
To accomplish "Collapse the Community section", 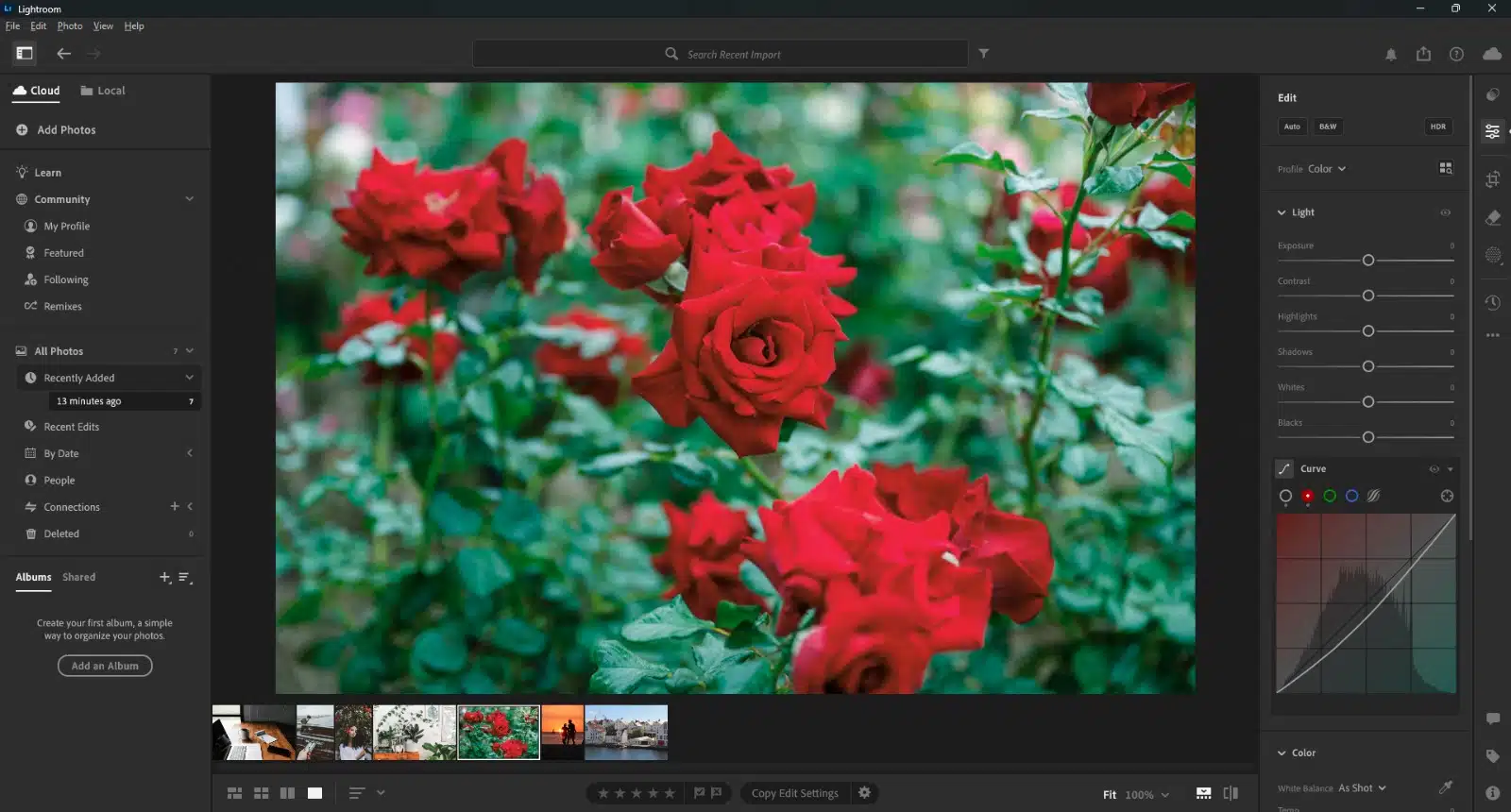I will coord(189,199).
